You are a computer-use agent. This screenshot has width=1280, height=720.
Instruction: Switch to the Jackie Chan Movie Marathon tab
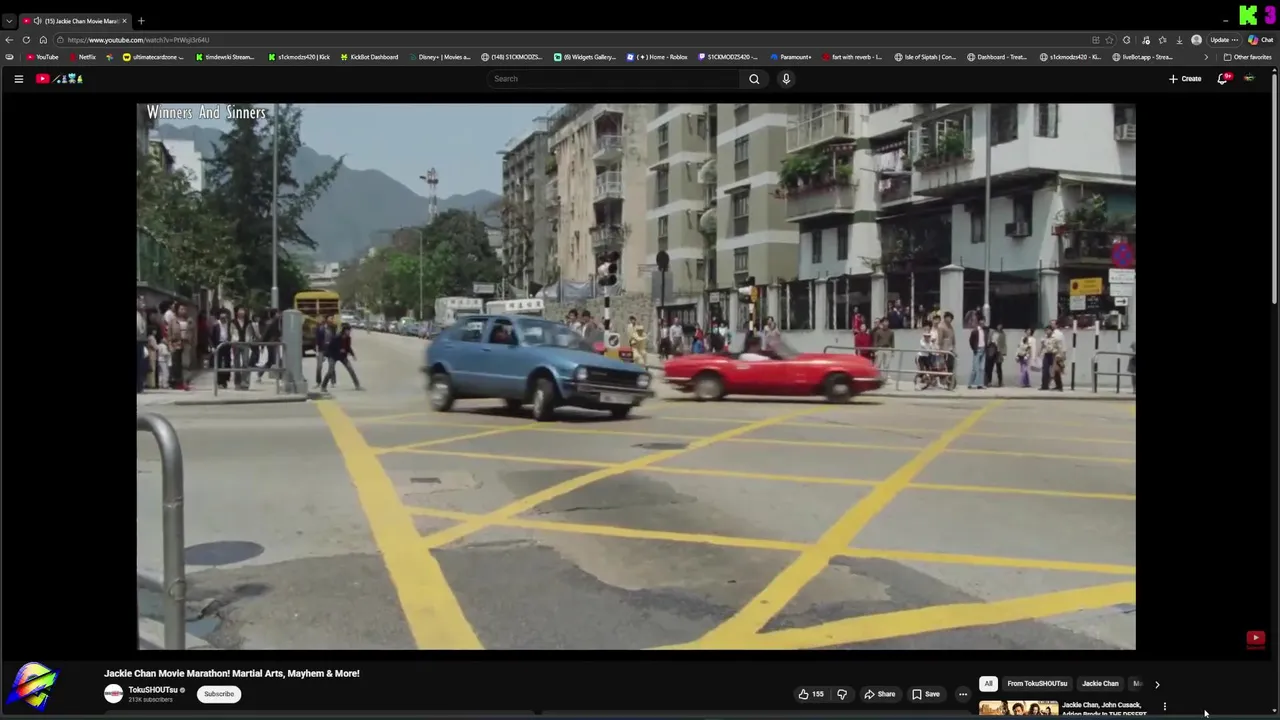pos(76,21)
